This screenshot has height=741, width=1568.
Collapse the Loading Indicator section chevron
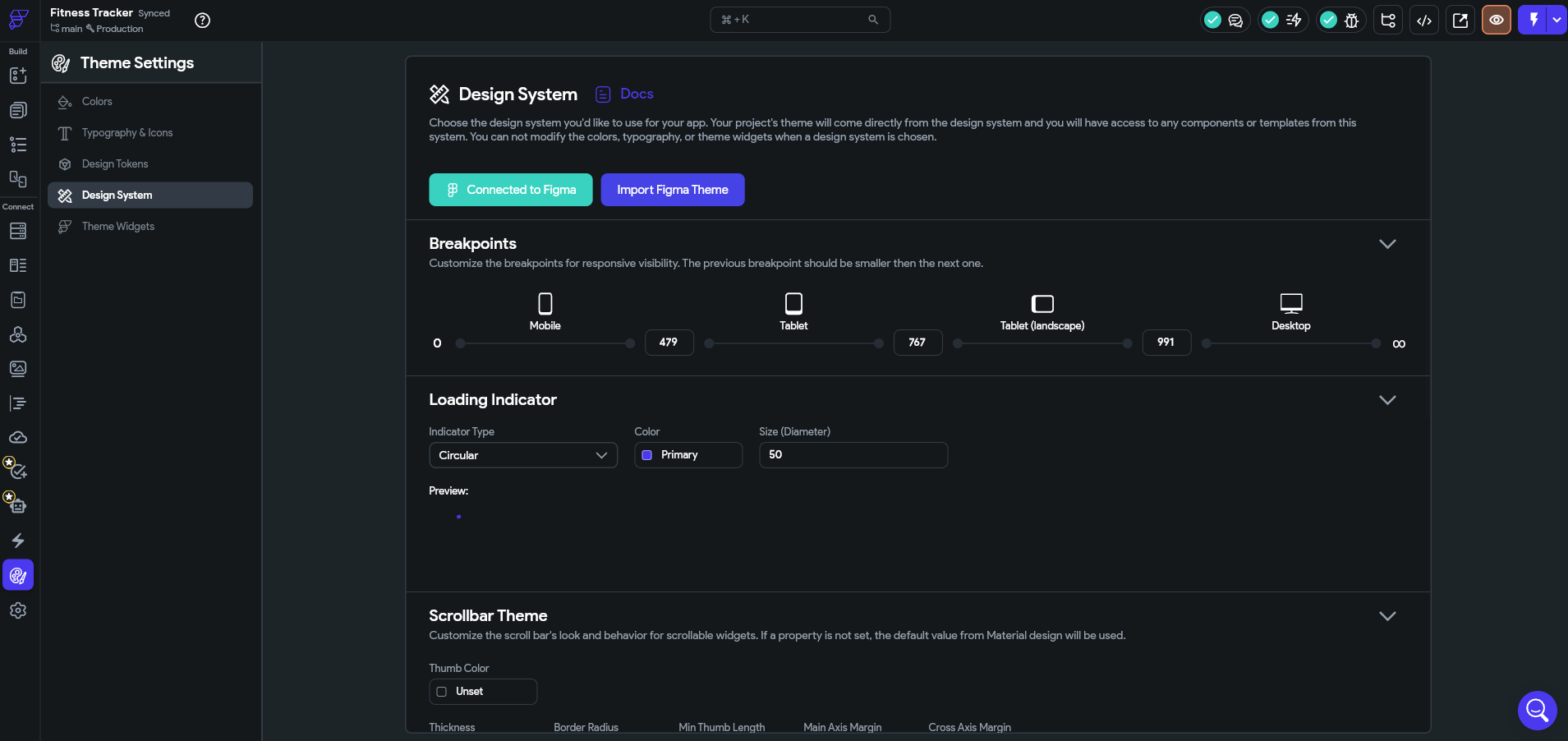point(1387,400)
